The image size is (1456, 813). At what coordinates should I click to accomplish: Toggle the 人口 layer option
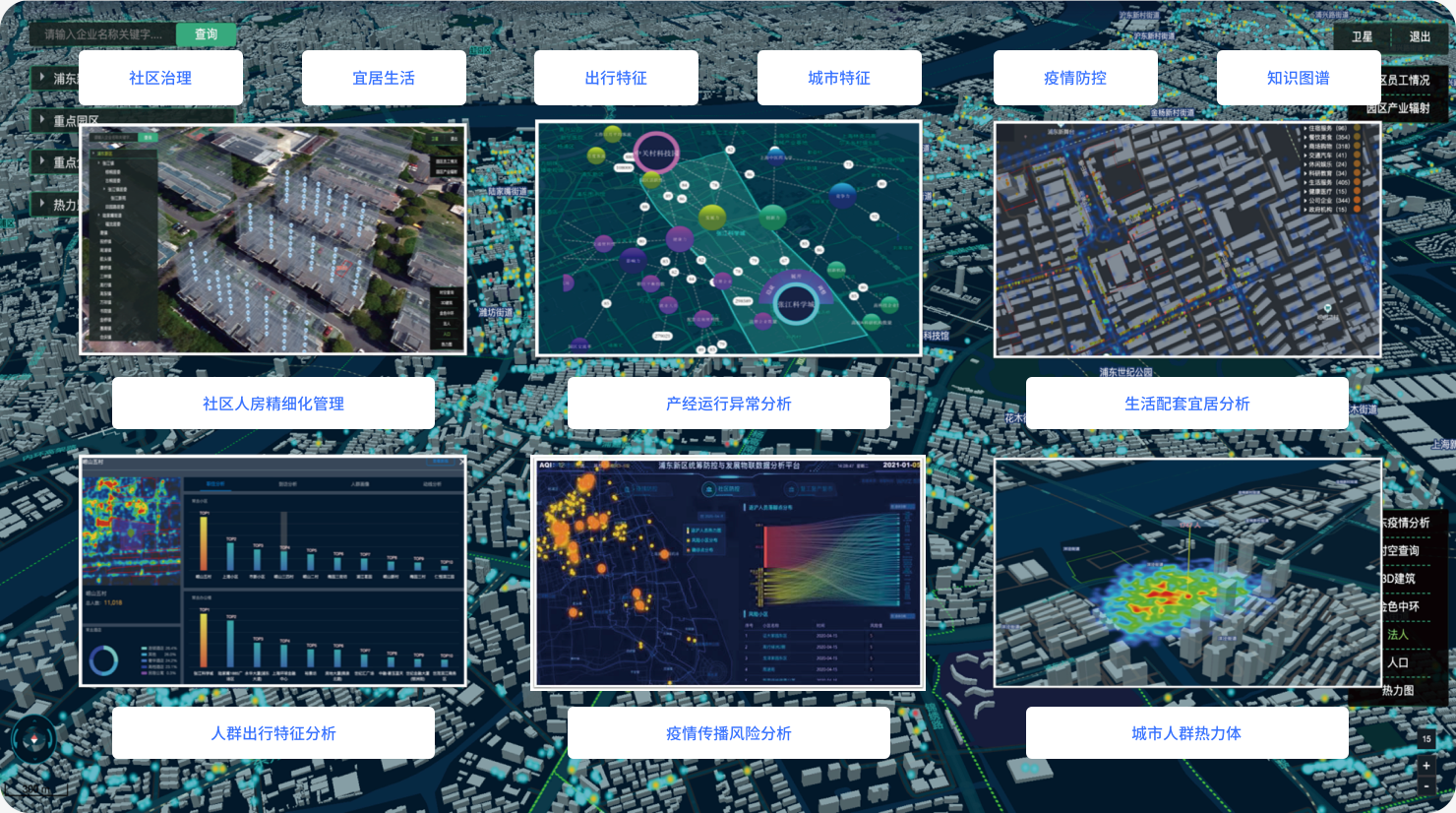point(1398,662)
